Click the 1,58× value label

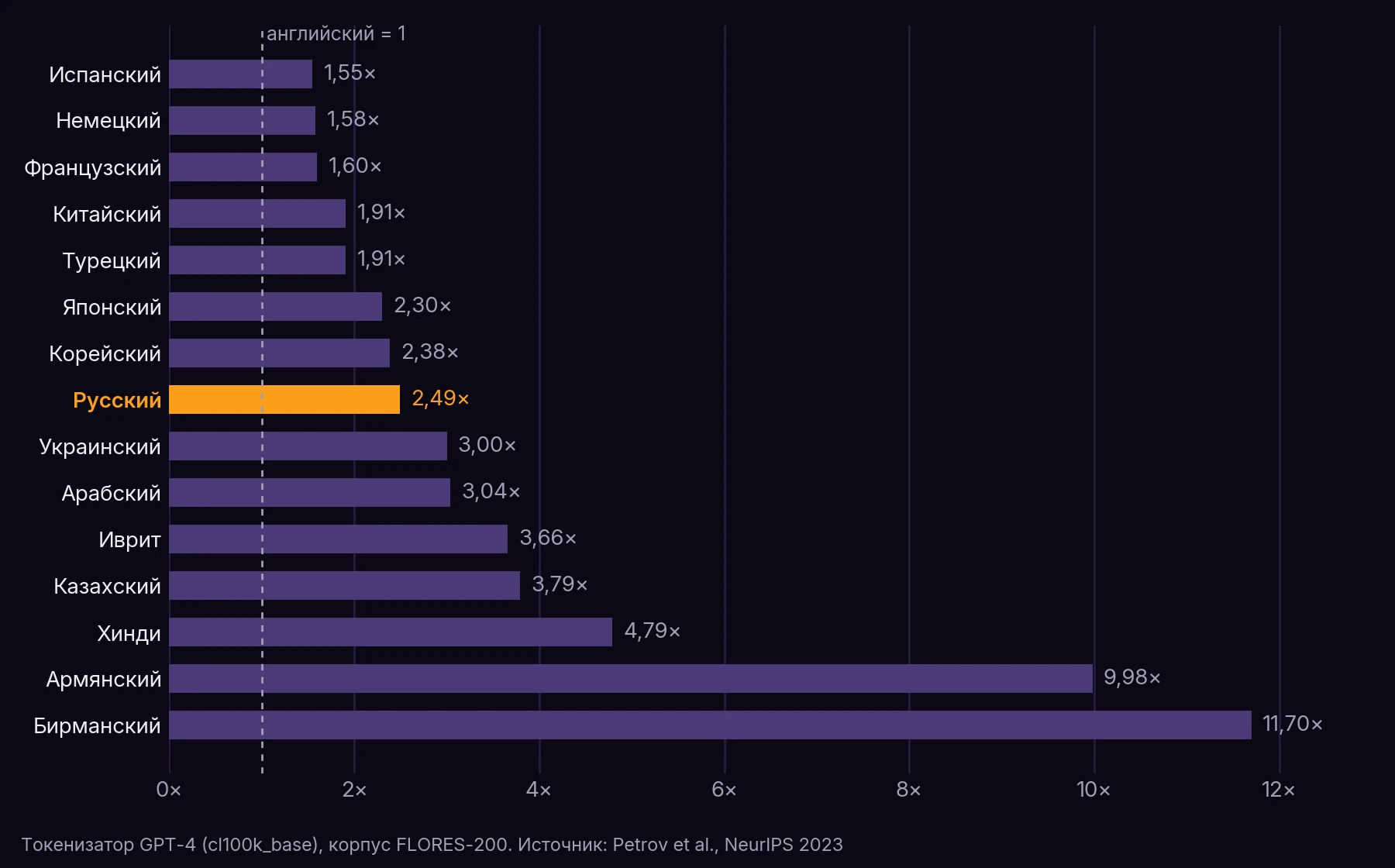(x=353, y=119)
